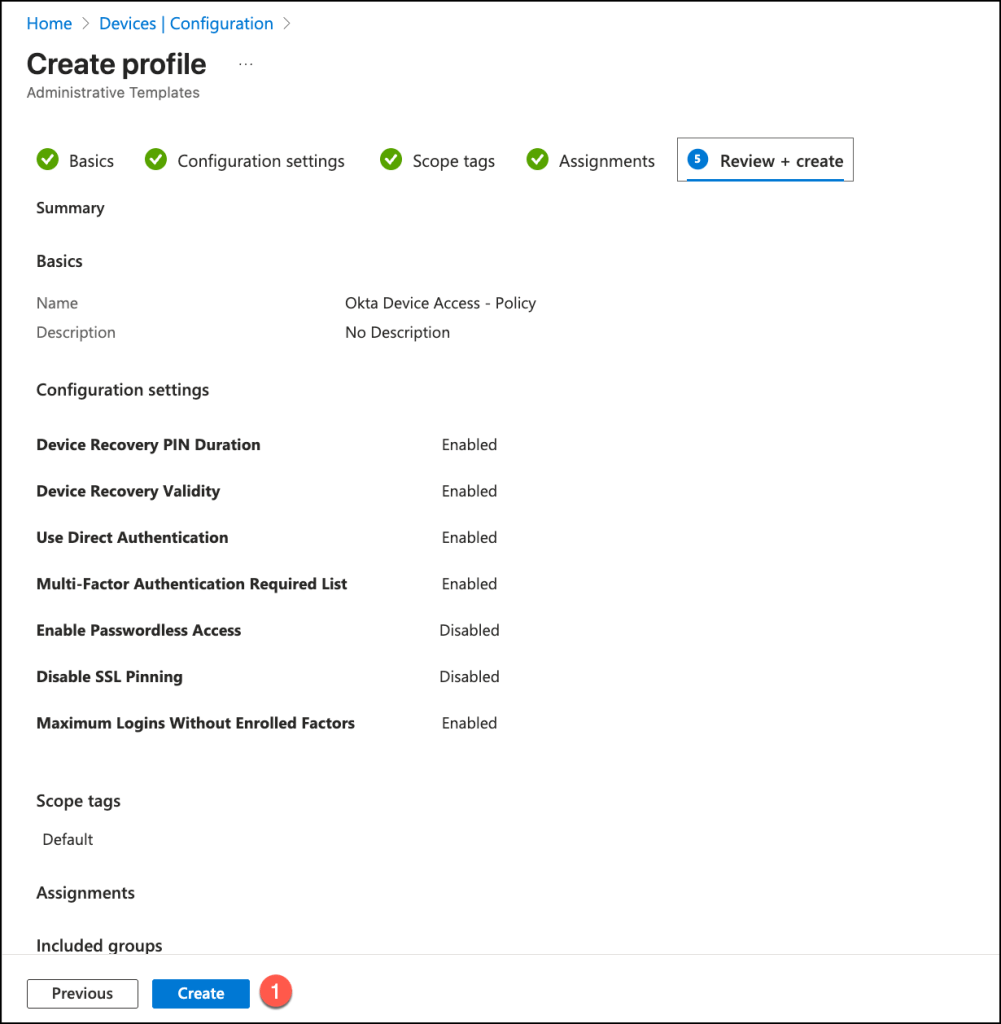Click the green checkmark beside Assignments
The height and width of the screenshot is (1024, 1001).
538,160
